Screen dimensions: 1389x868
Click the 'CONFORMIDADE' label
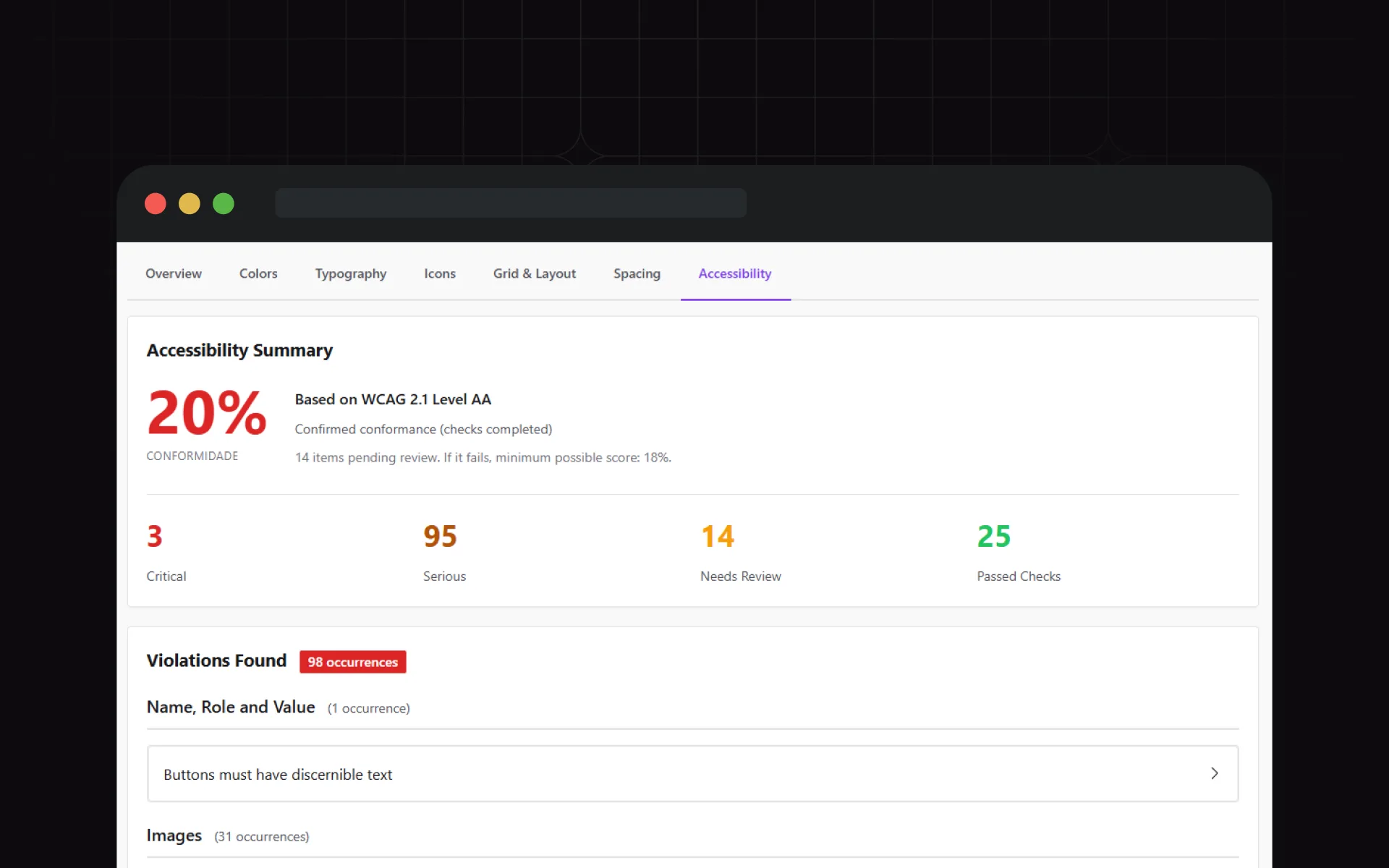pyautogui.click(x=192, y=456)
